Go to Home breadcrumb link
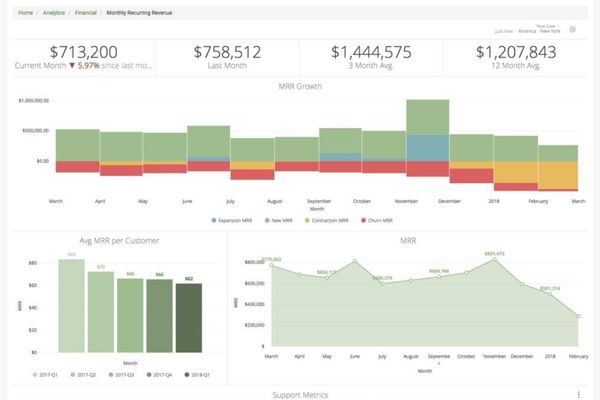 point(25,13)
